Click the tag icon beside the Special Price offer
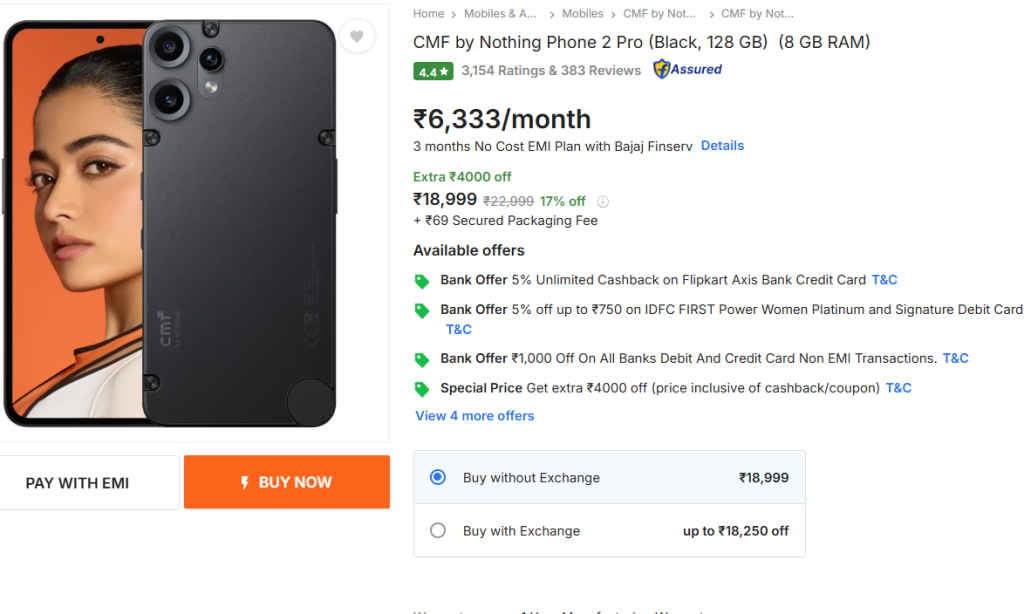Screen dimensions: 1024x614 (x=421, y=388)
